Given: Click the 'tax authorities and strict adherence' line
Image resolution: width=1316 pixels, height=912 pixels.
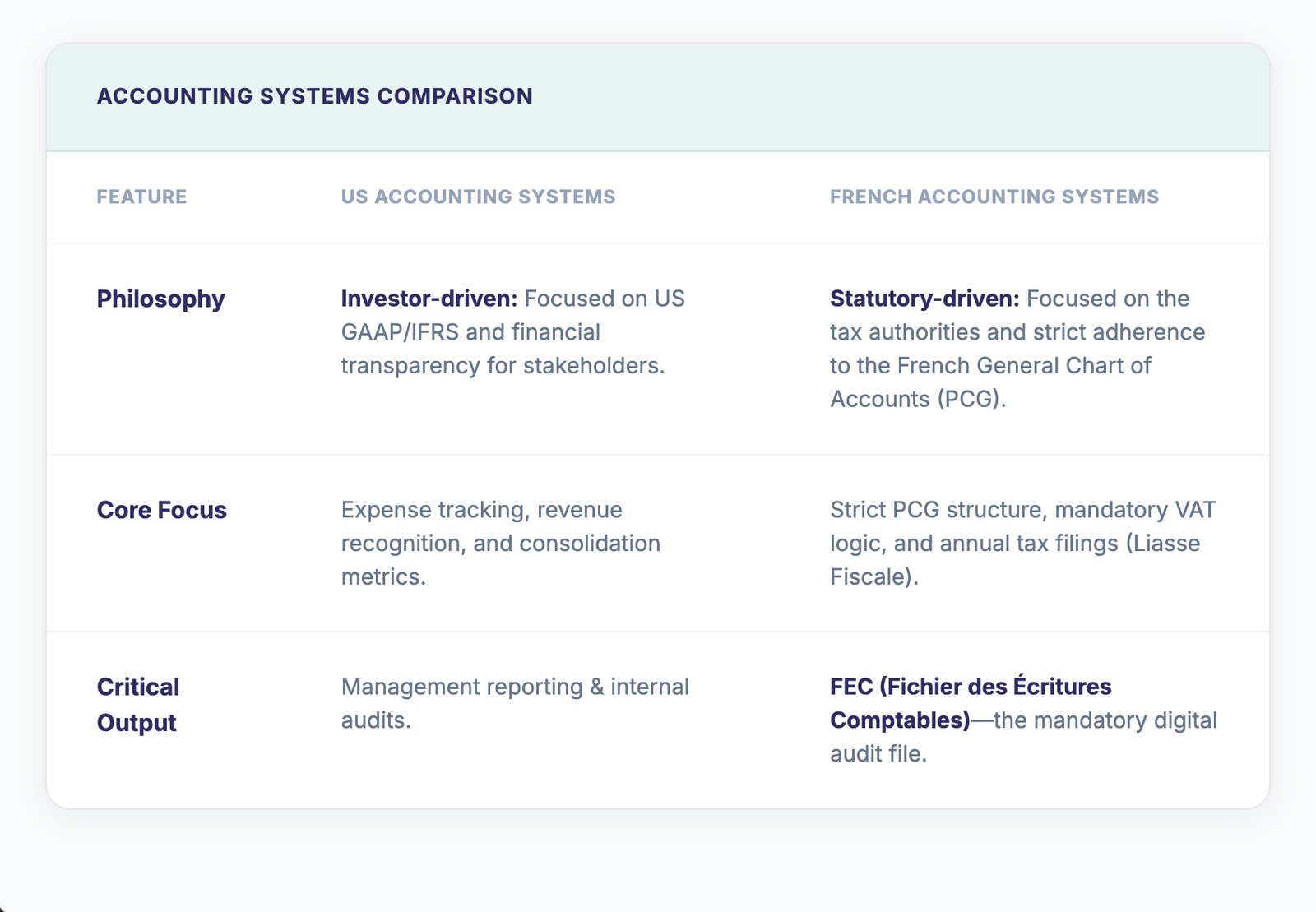Looking at the screenshot, I should [x=1017, y=332].
